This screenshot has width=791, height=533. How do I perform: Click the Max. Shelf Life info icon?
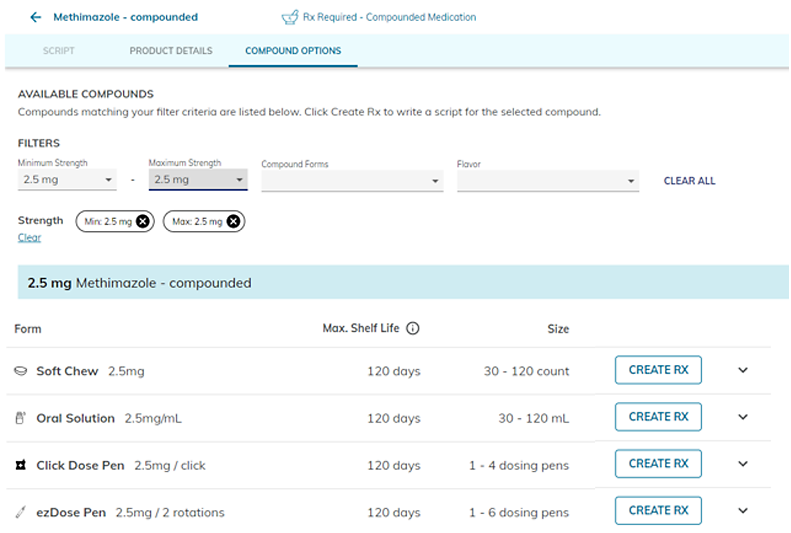413,328
